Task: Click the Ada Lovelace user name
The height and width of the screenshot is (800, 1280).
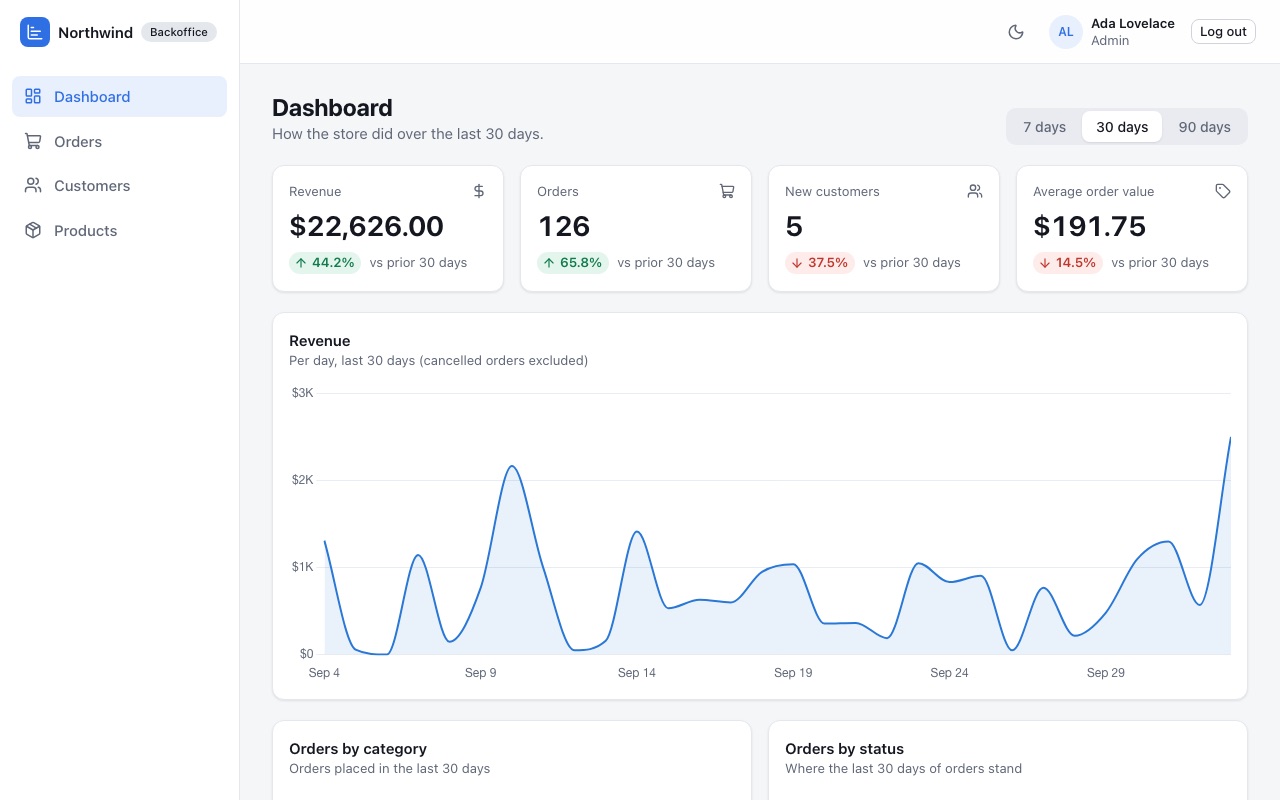Action: (1133, 24)
